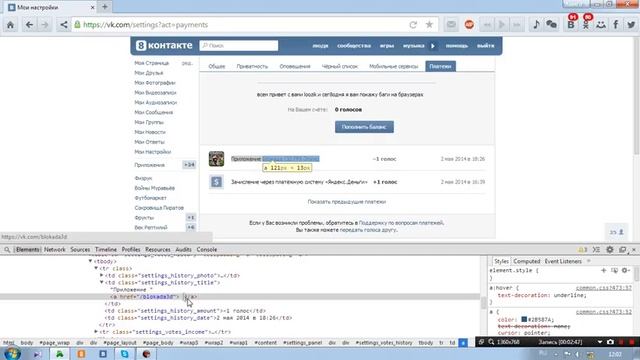
Task: Switch to the Мобильные сервисы tab
Action: pos(393,66)
